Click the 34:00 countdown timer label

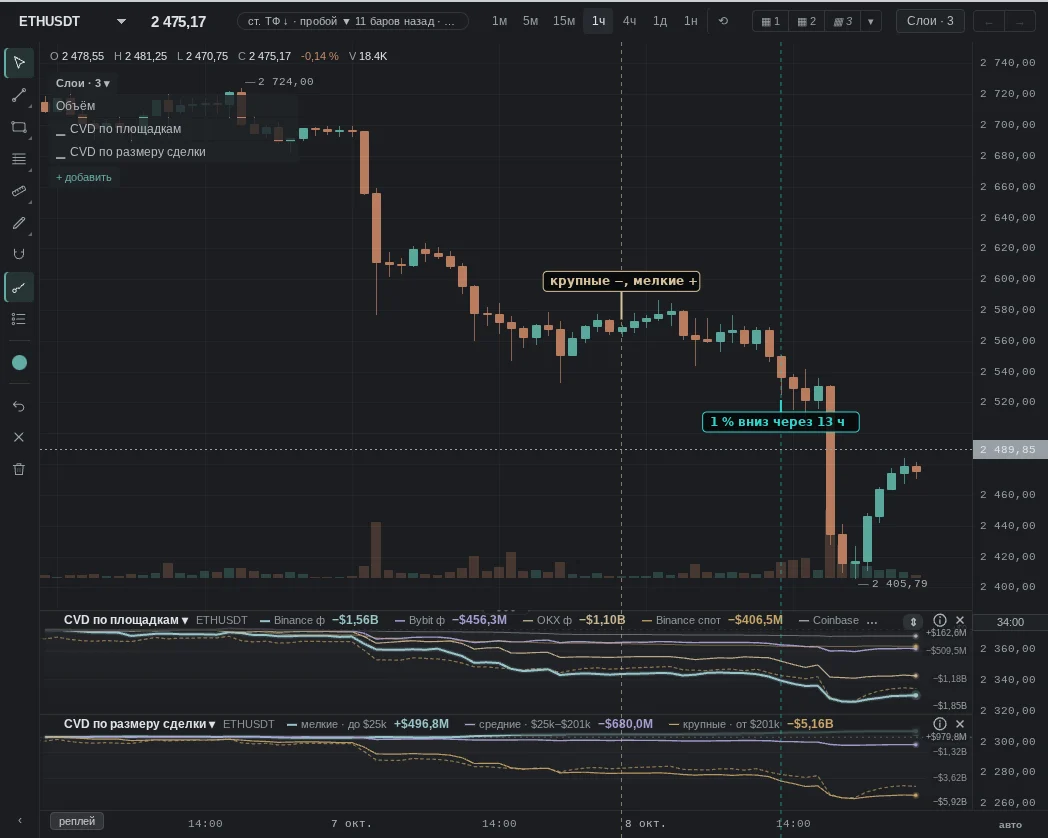(x=1010, y=622)
